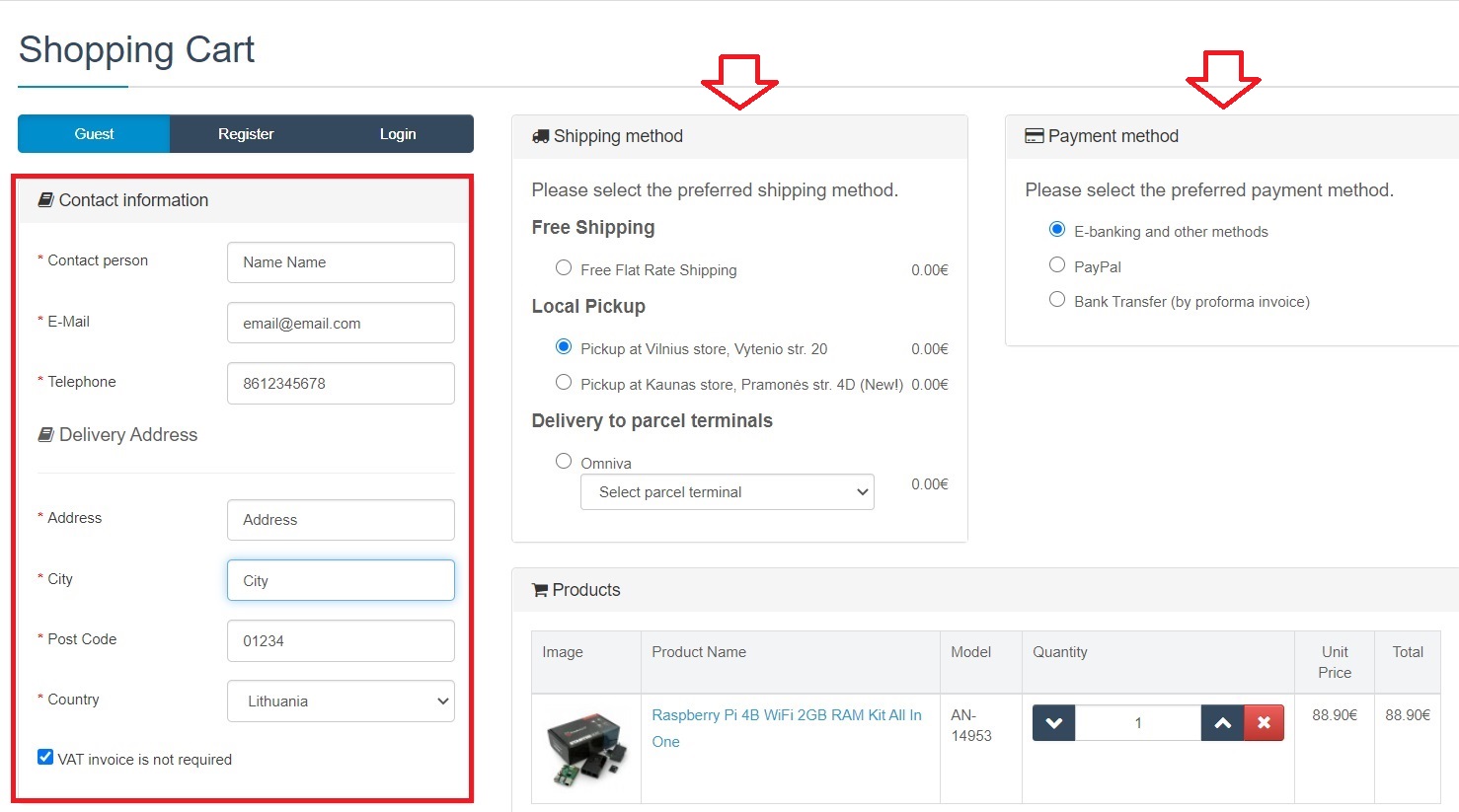Open the Country dropdown
The height and width of the screenshot is (812, 1459).
point(341,701)
